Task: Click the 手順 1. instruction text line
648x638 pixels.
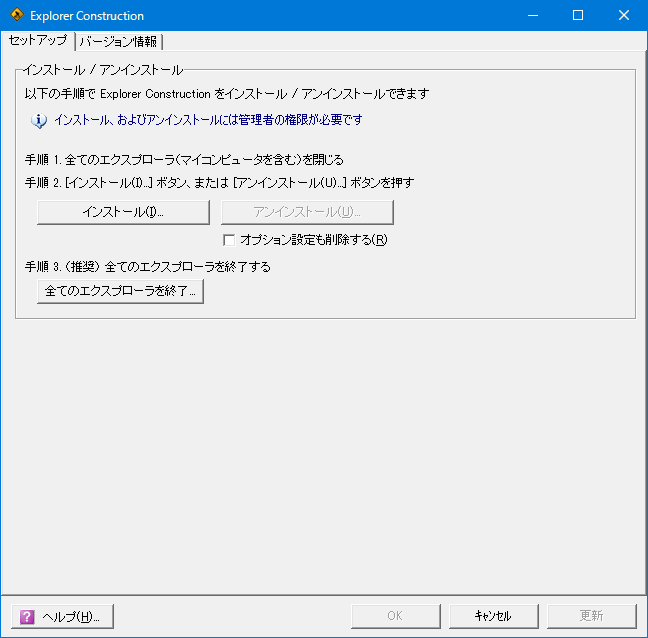Action: pyautogui.click(x=184, y=160)
